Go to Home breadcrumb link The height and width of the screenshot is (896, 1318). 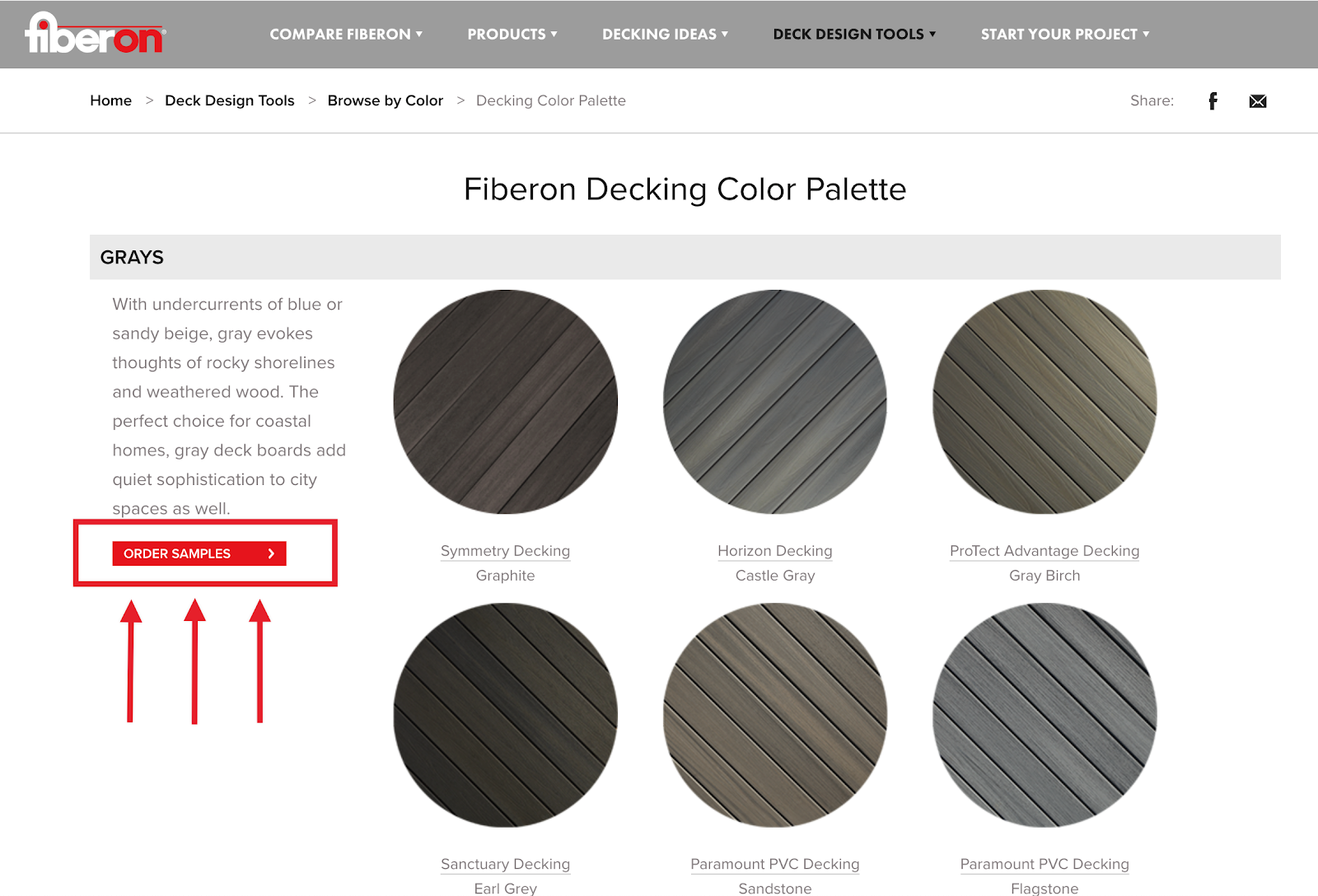coord(111,100)
